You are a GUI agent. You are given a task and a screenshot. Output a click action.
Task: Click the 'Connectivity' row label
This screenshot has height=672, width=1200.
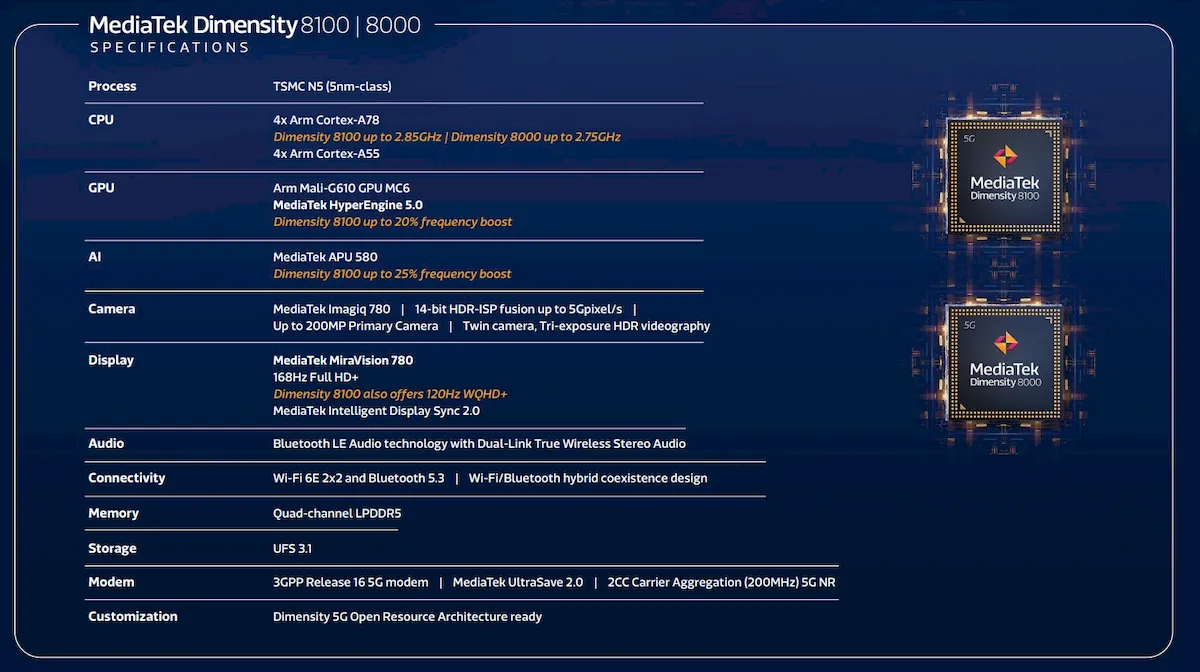pos(127,478)
